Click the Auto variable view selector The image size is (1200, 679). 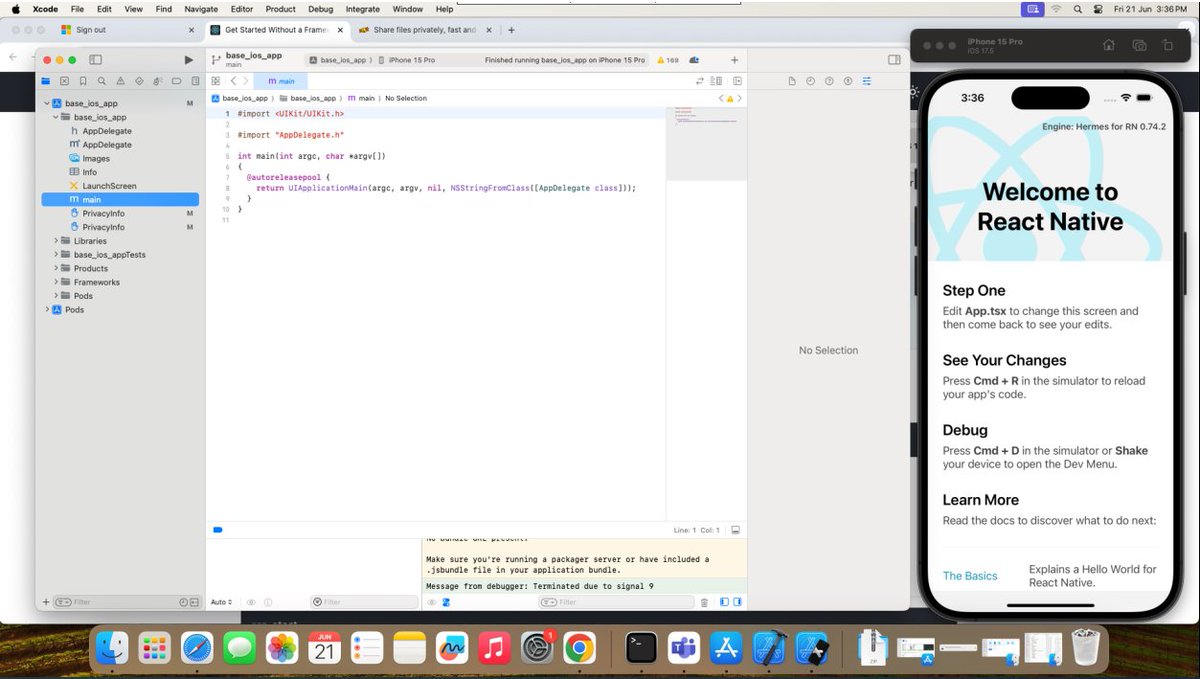pyautogui.click(x=221, y=601)
